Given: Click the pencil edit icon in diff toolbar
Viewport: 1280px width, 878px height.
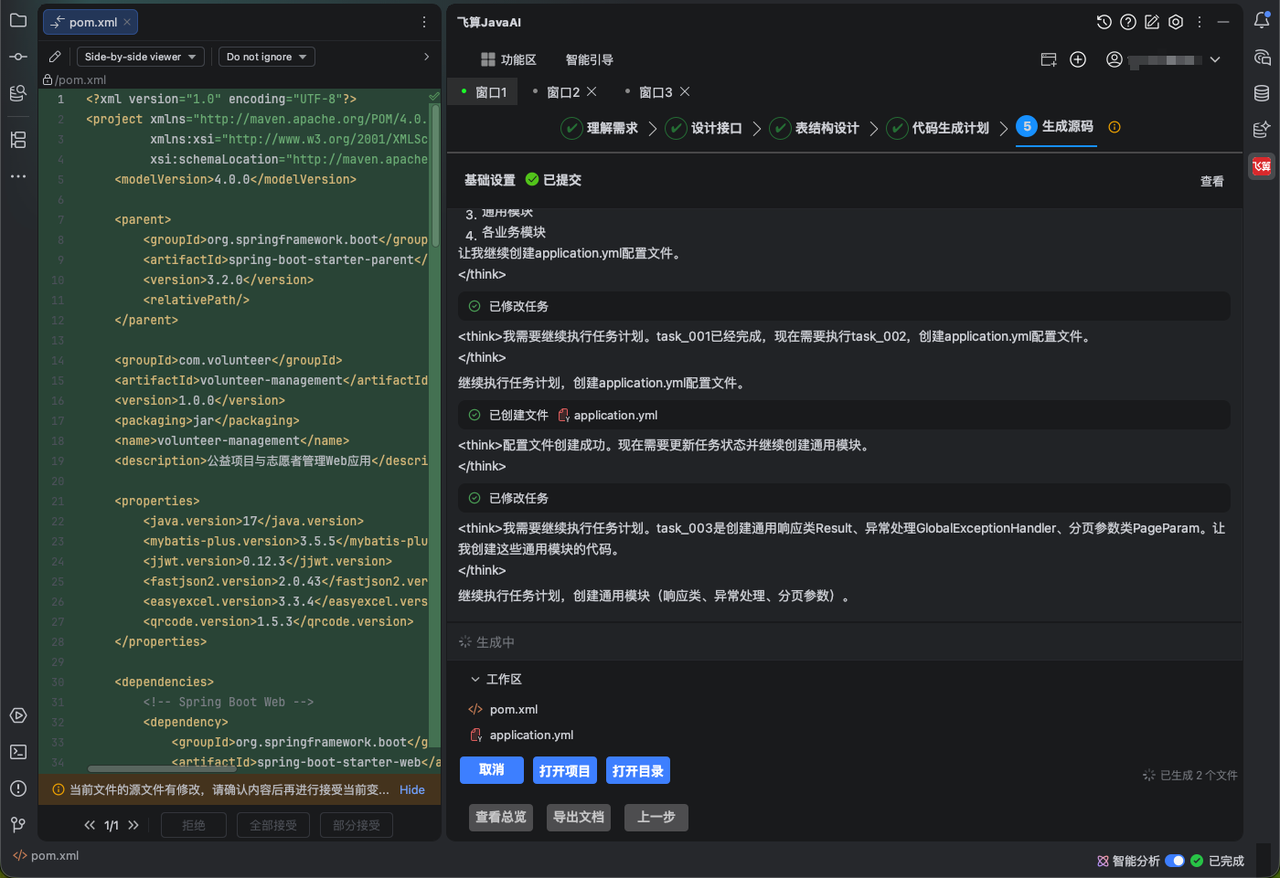Looking at the screenshot, I should pyautogui.click(x=55, y=57).
